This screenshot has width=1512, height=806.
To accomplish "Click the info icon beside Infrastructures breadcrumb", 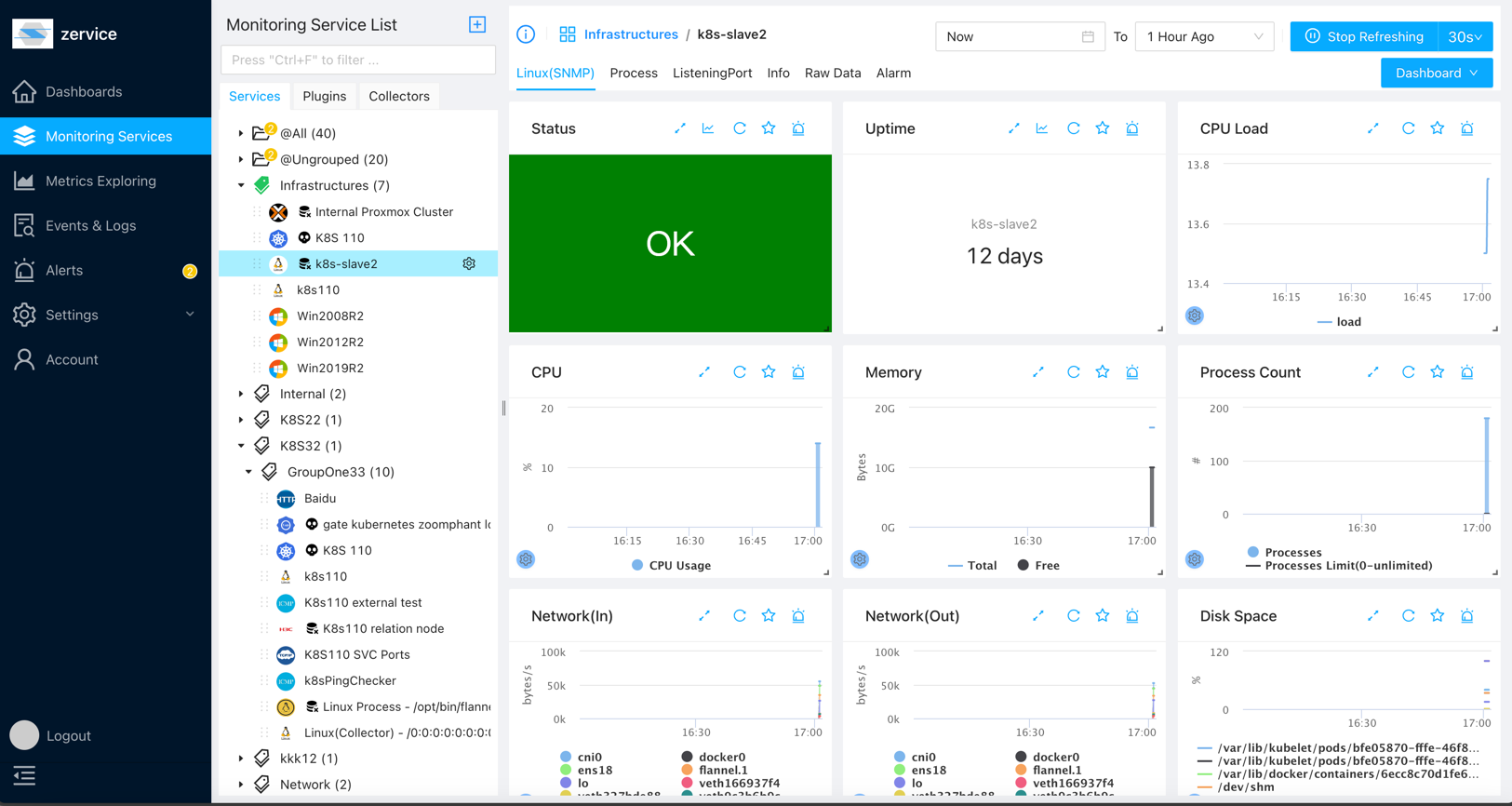I will (526, 34).
